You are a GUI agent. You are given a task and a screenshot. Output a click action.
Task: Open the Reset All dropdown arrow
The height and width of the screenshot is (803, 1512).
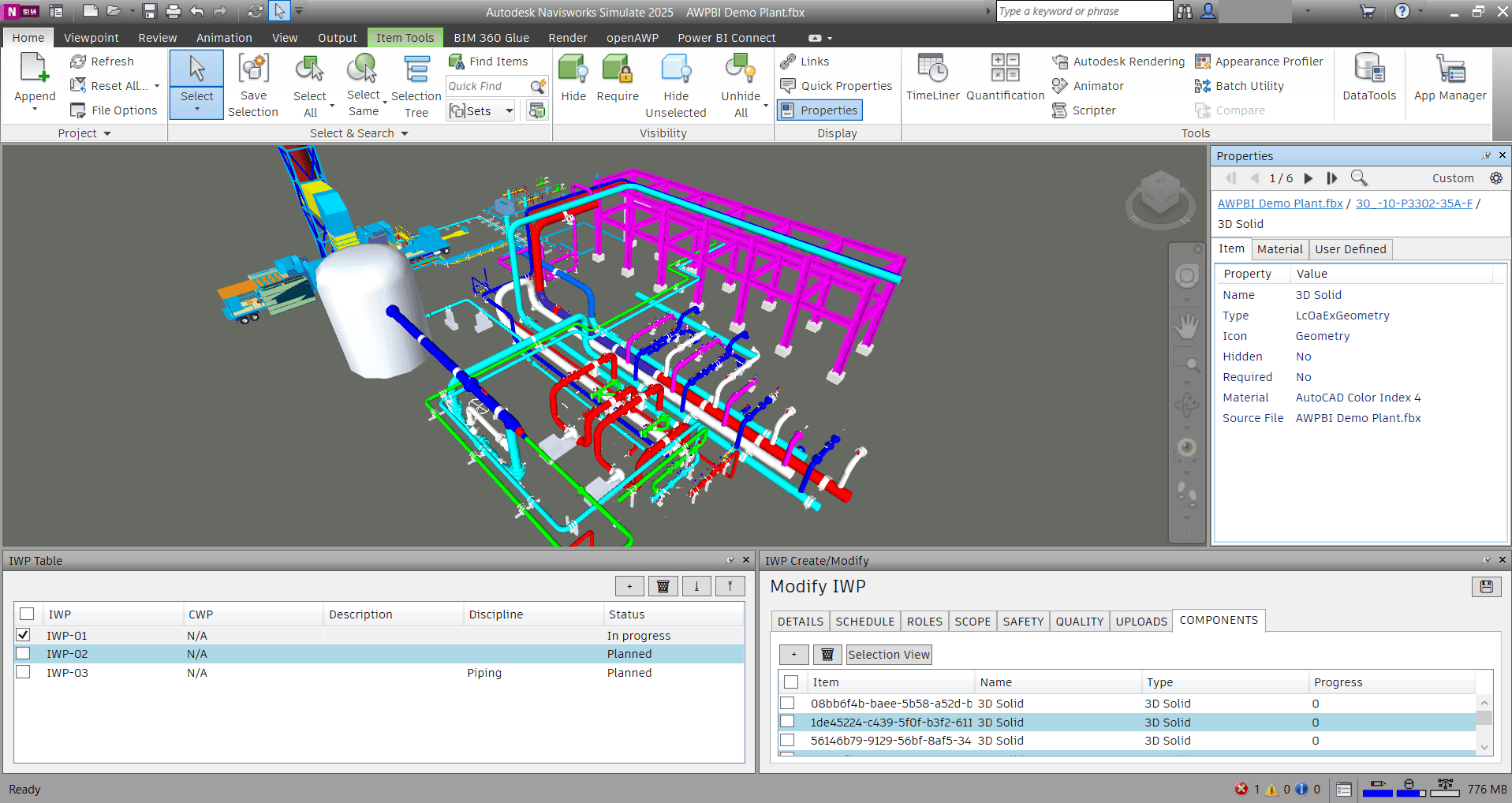157,86
